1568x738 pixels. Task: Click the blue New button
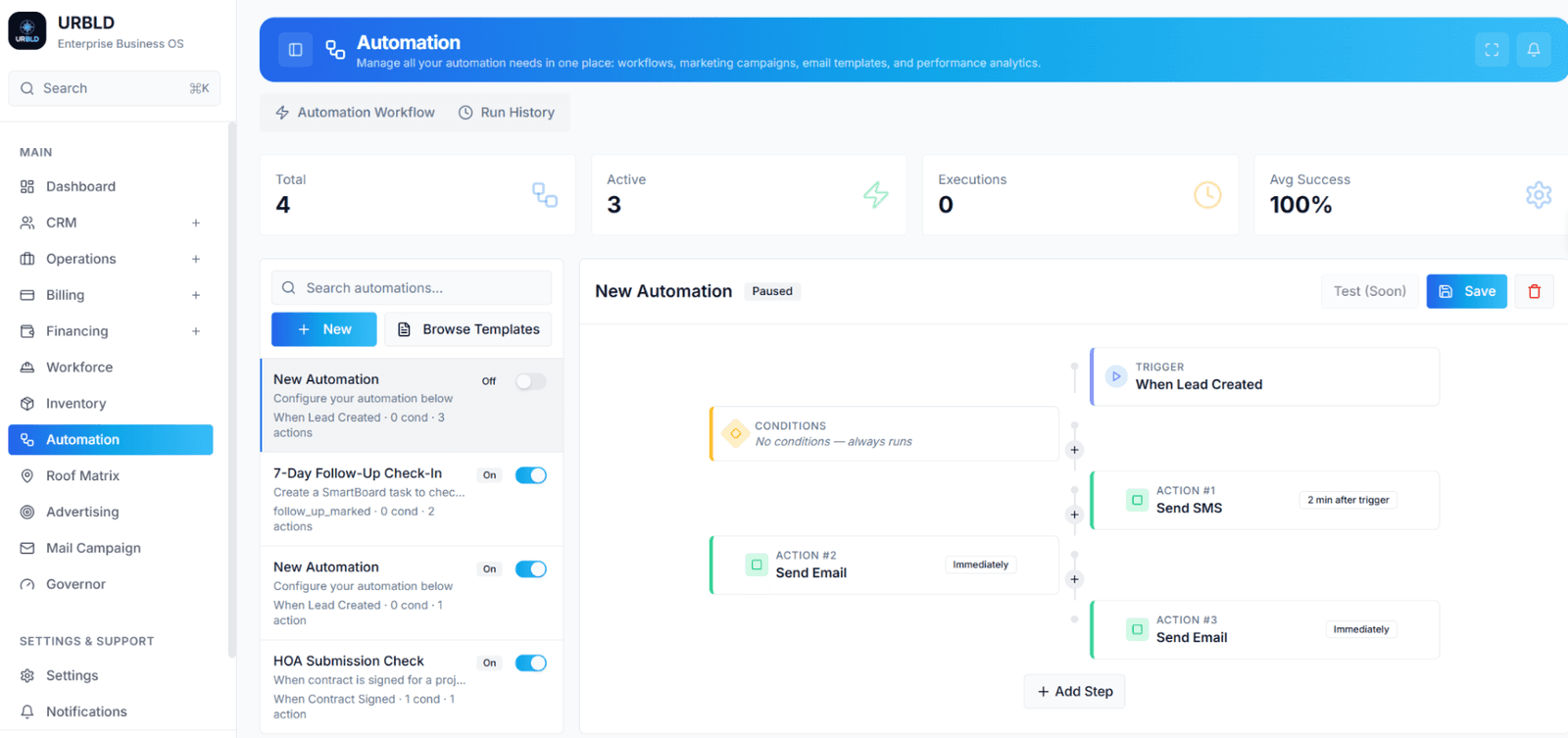[323, 329]
